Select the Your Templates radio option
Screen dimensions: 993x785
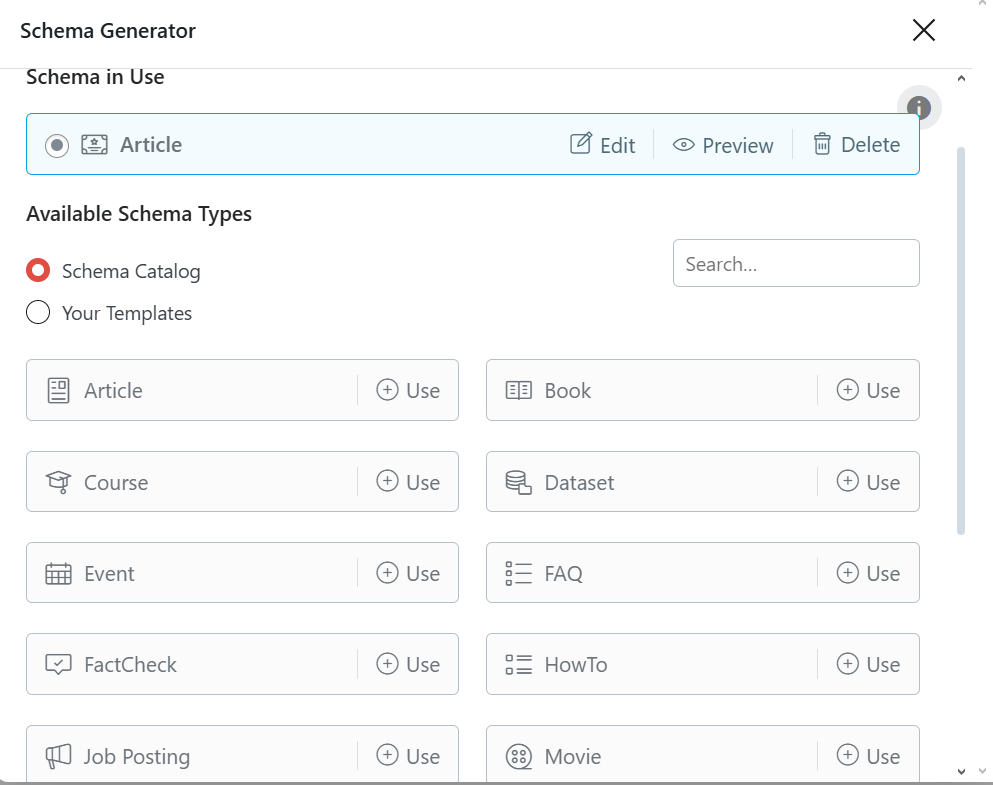(x=38, y=312)
